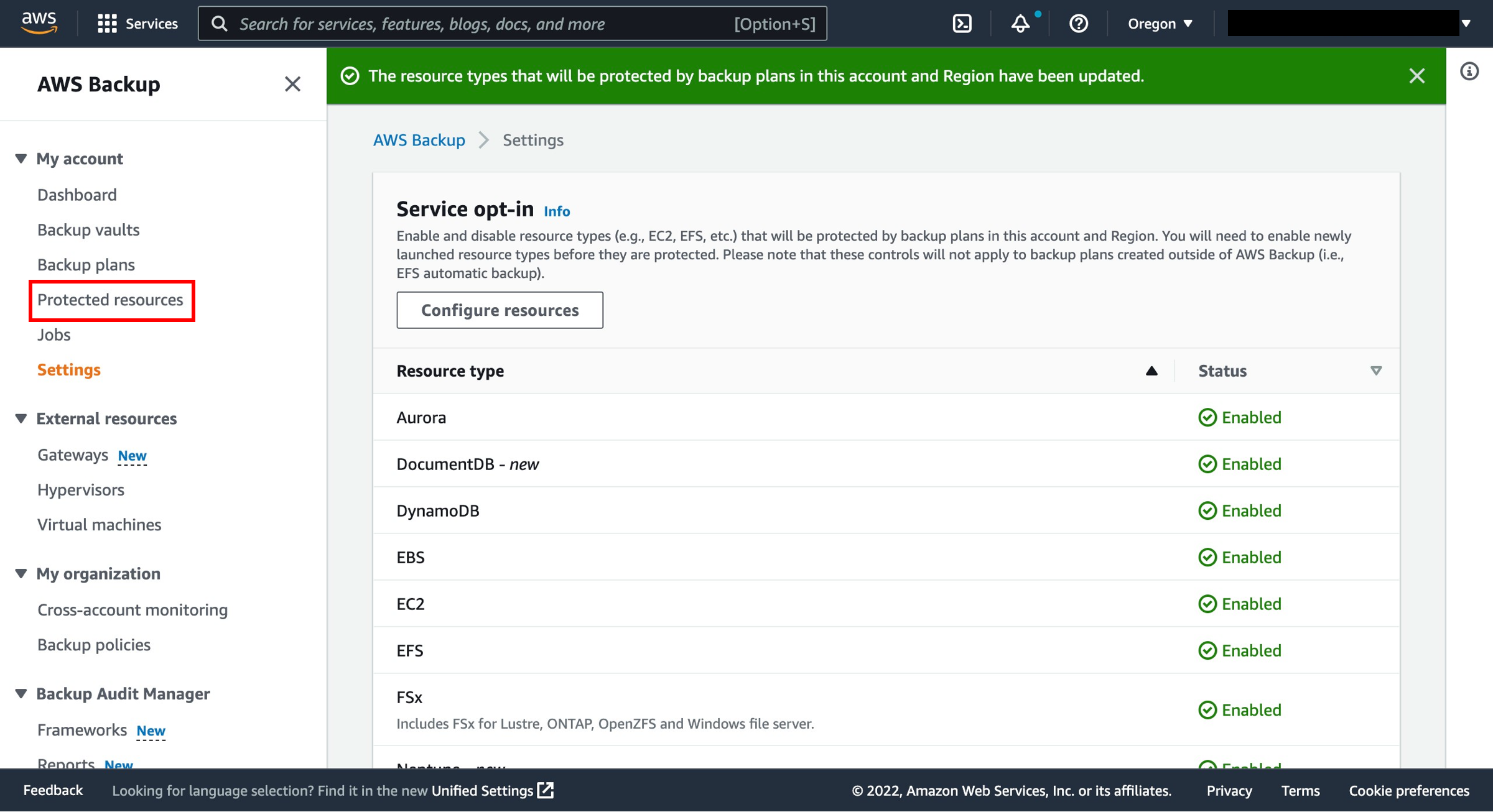Dismiss the green success banner
The width and height of the screenshot is (1493, 812).
1417,76
